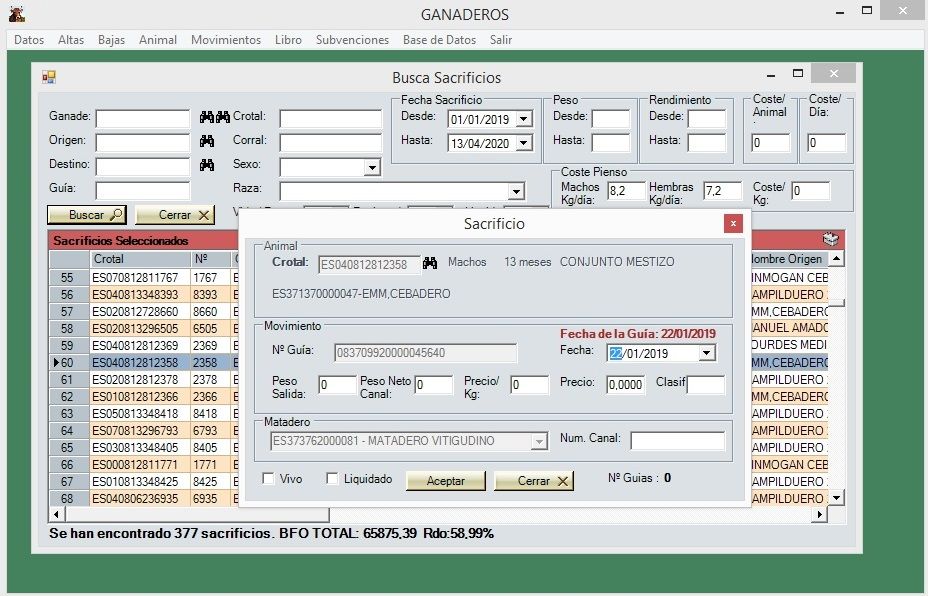Click the leftmost binoculars icon beside Ganade field
Viewport: 928px width, 596px height.
click(x=207, y=117)
